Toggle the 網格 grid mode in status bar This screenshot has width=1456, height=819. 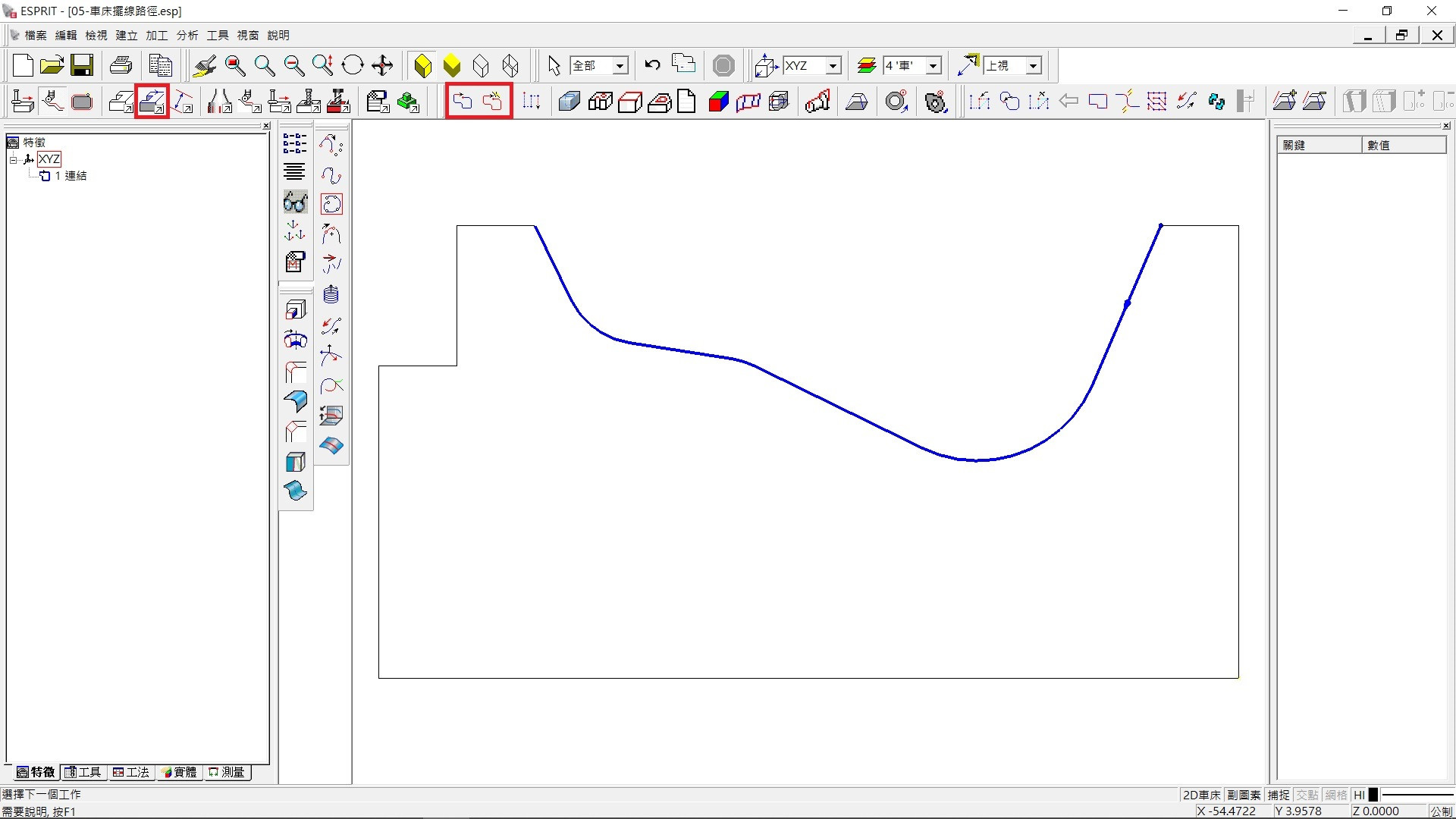coord(1335,795)
